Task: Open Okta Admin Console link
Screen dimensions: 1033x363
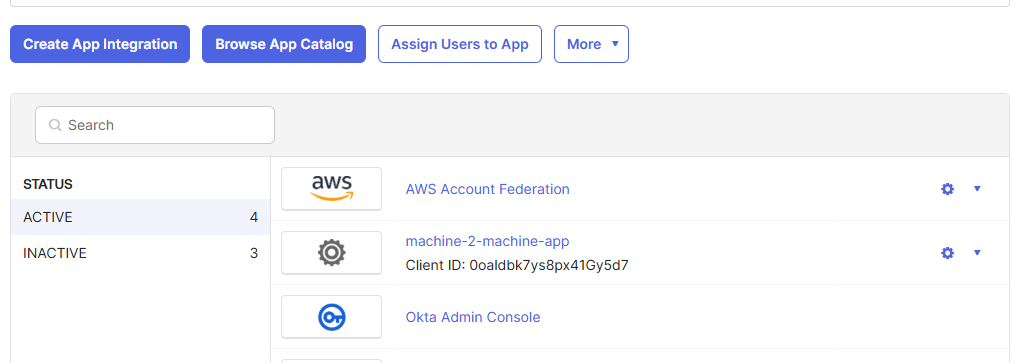Action: (x=473, y=317)
